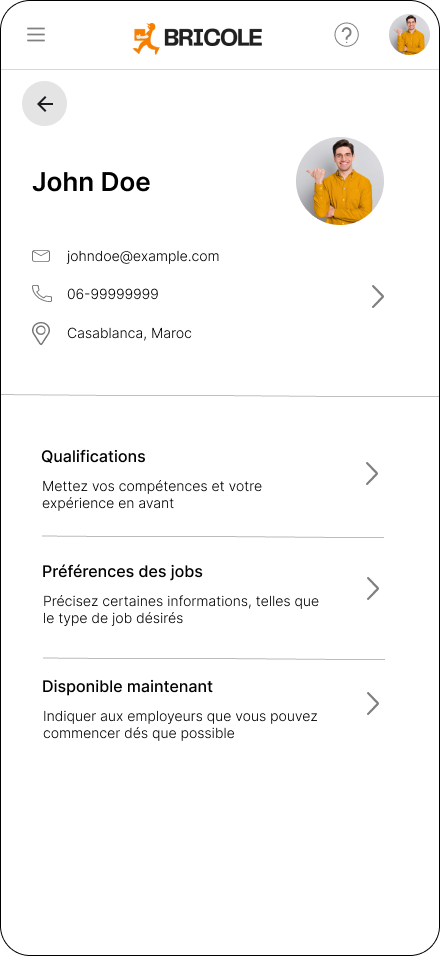Select the Disponible maintenant entry

point(213,709)
